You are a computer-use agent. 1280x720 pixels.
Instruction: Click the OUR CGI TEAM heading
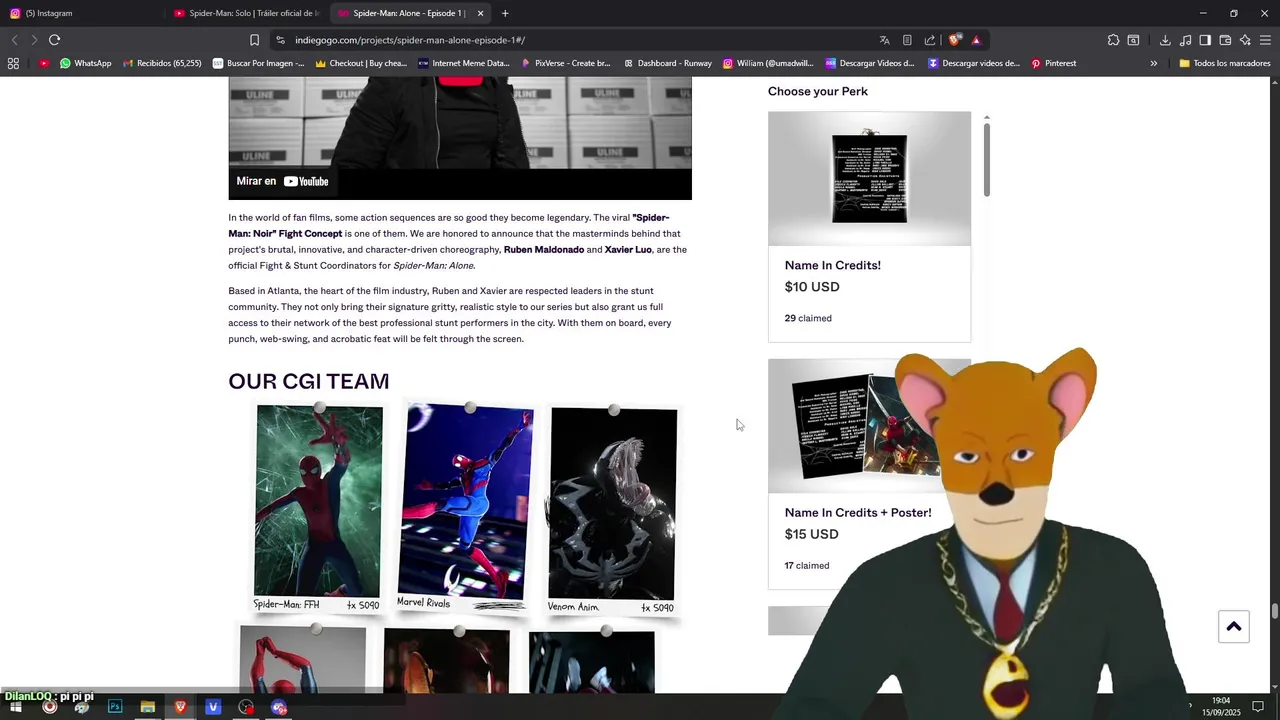click(308, 381)
